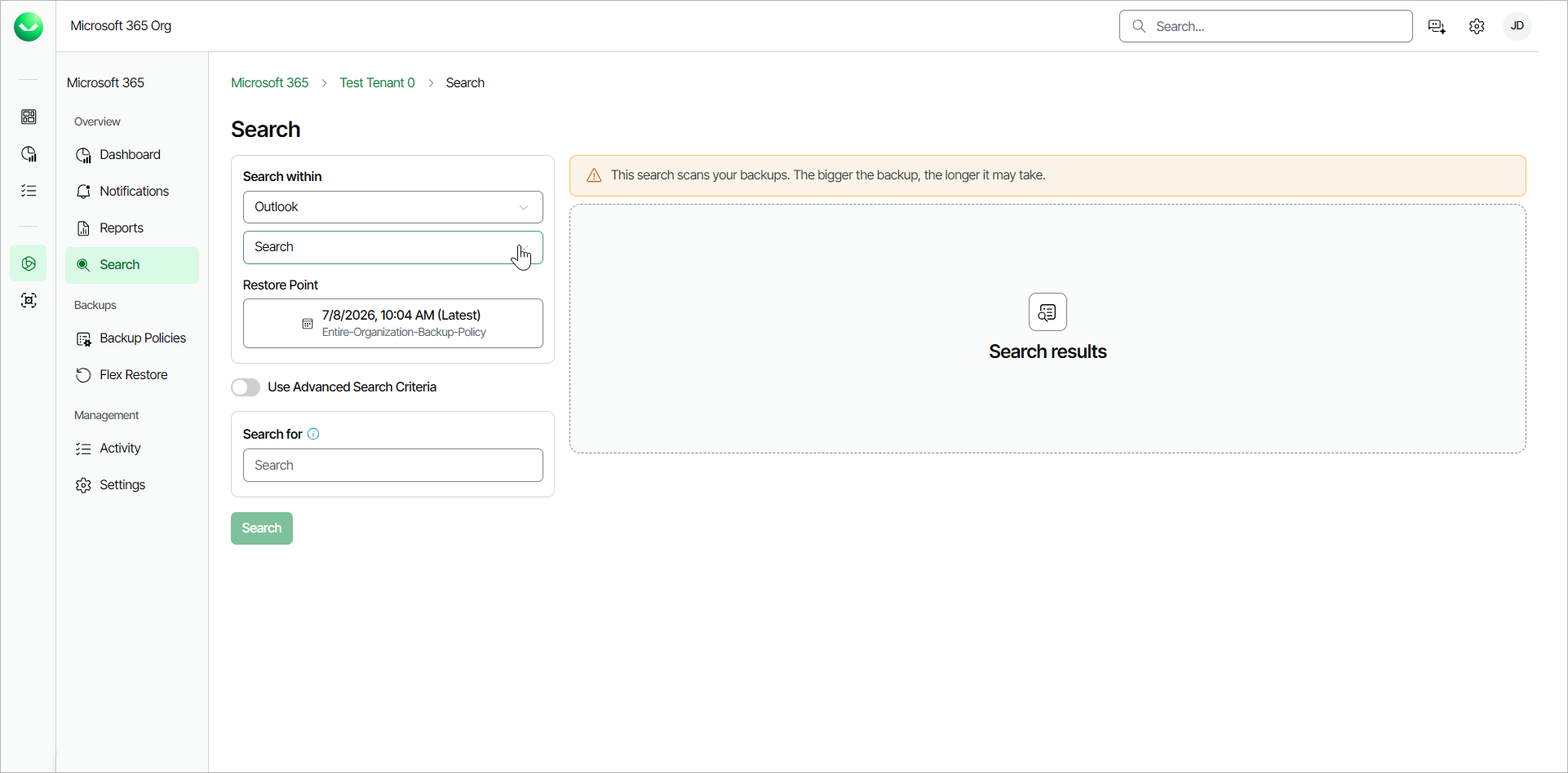Viewport: 1568px width, 773px height.
Task: Open the JD user avatar menu
Action: point(1517,26)
